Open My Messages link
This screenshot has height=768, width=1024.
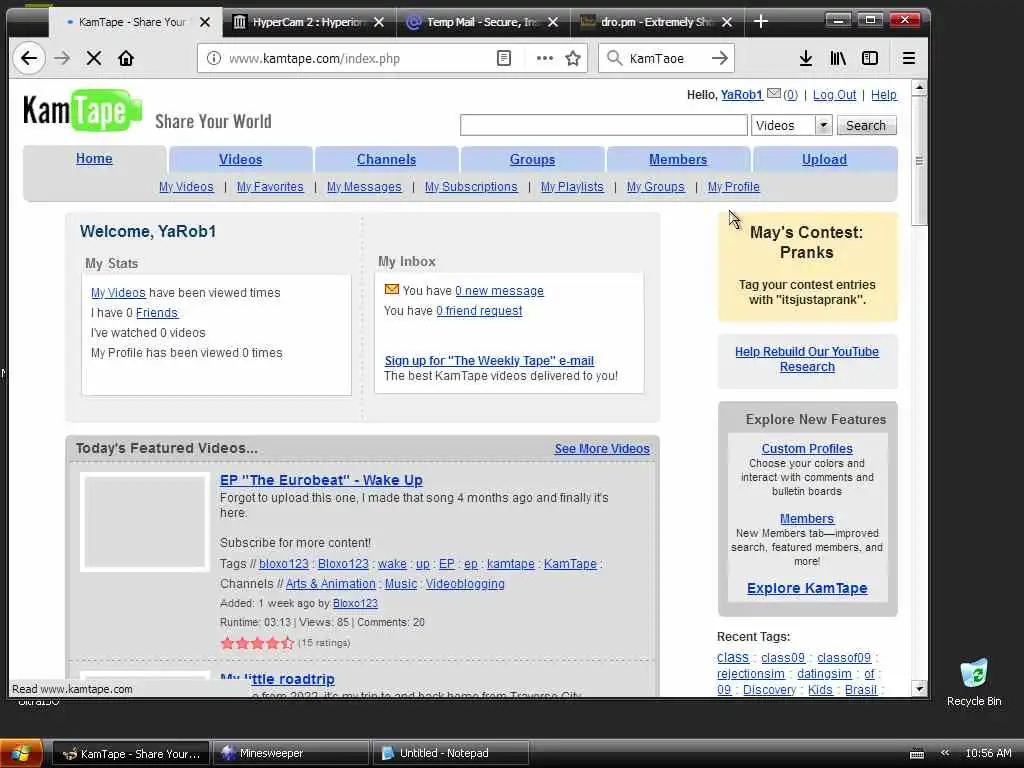(364, 187)
